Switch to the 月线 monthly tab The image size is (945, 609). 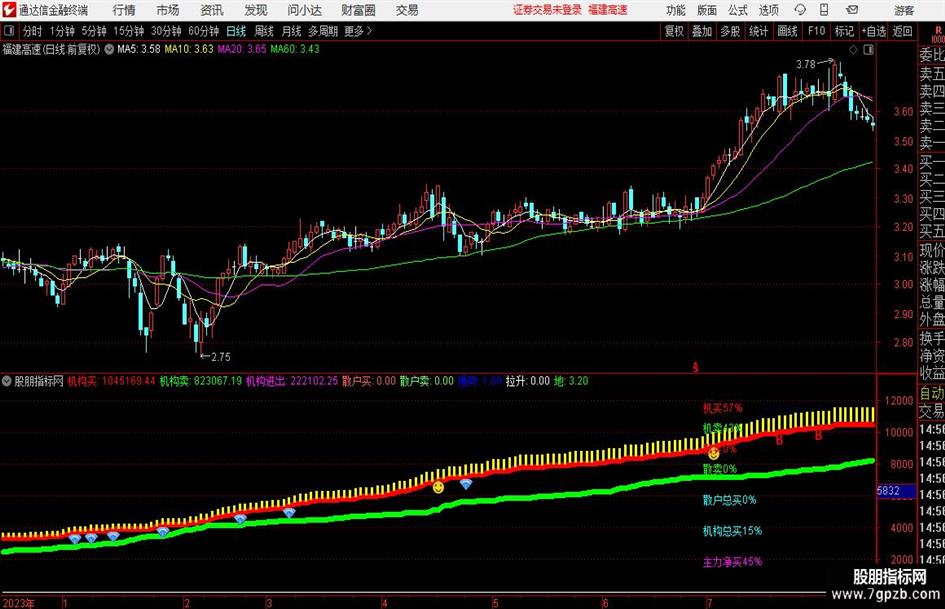click(292, 31)
